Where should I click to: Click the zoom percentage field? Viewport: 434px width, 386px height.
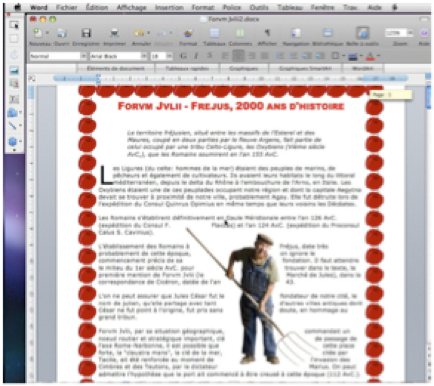pyautogui.click(x=396, y=33)
